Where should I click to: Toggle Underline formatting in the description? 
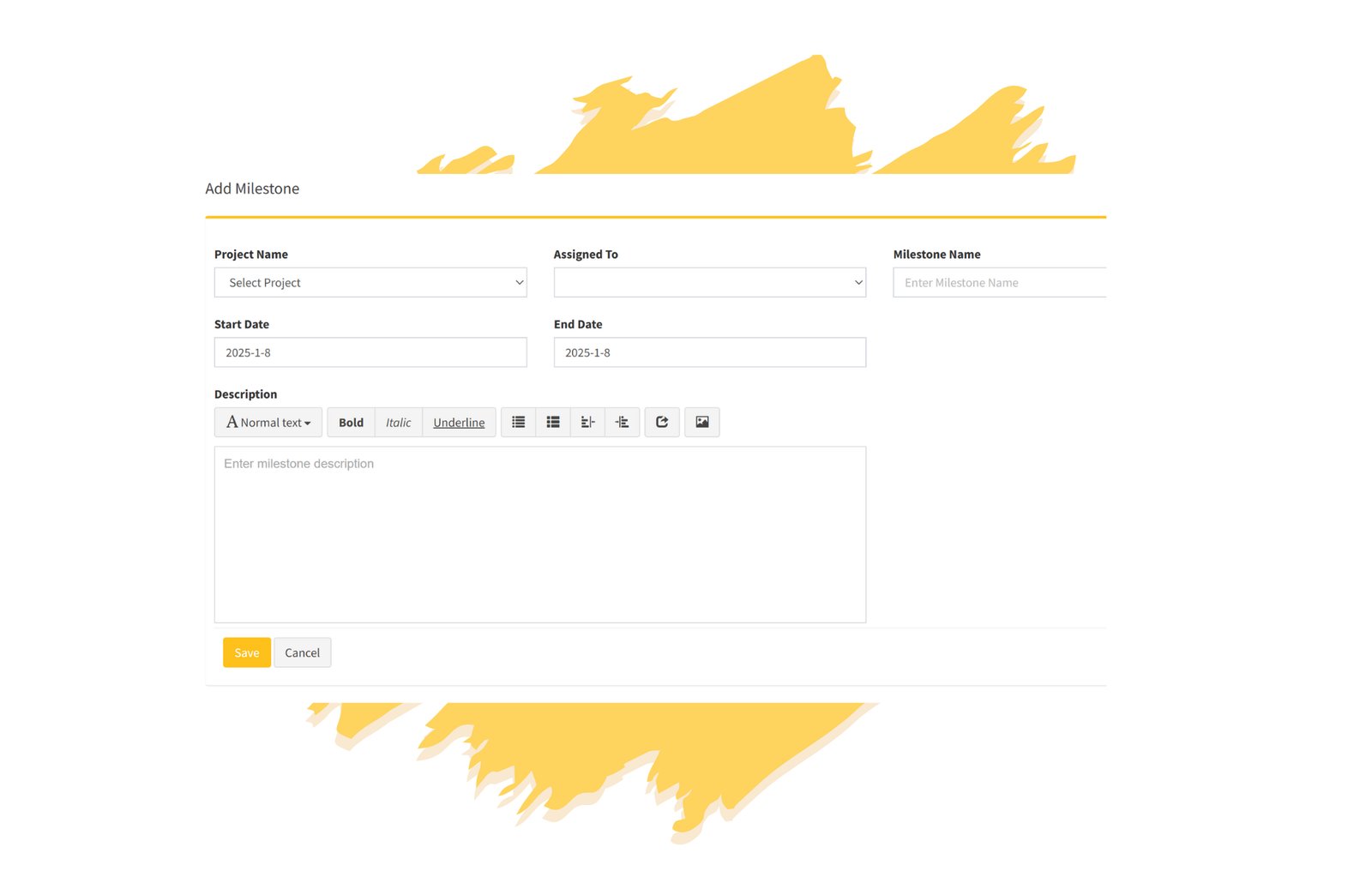pos(459,422)
